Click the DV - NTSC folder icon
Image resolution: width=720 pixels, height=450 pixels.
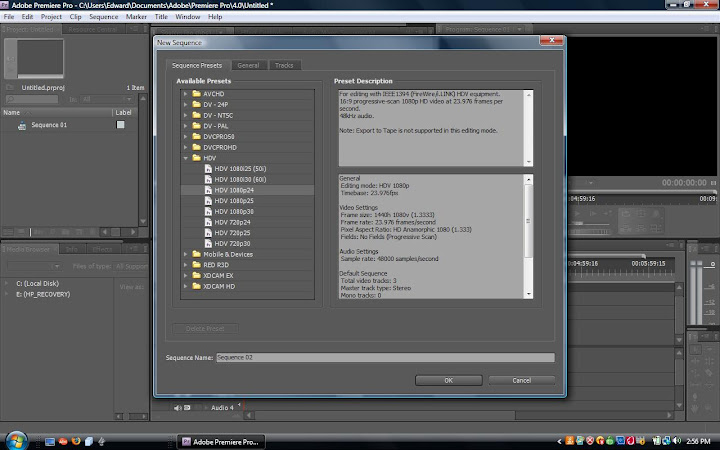tap(197, 115)
